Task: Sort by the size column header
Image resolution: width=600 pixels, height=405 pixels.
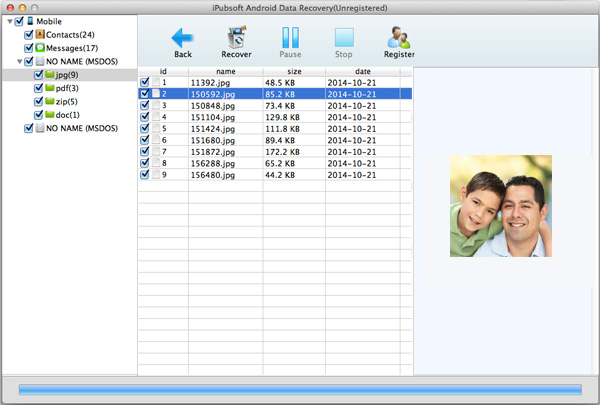Action: (293, 71)
